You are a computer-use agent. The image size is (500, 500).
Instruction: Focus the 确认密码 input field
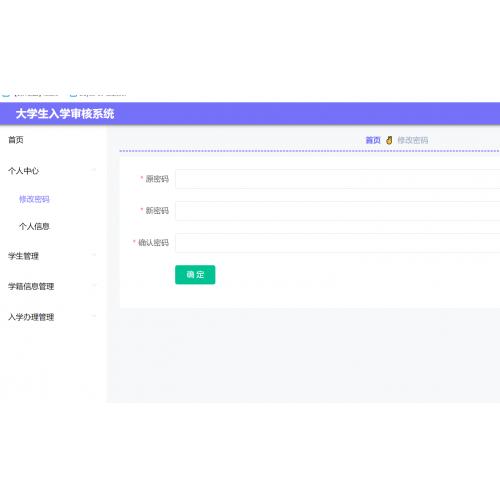point(337,243)
